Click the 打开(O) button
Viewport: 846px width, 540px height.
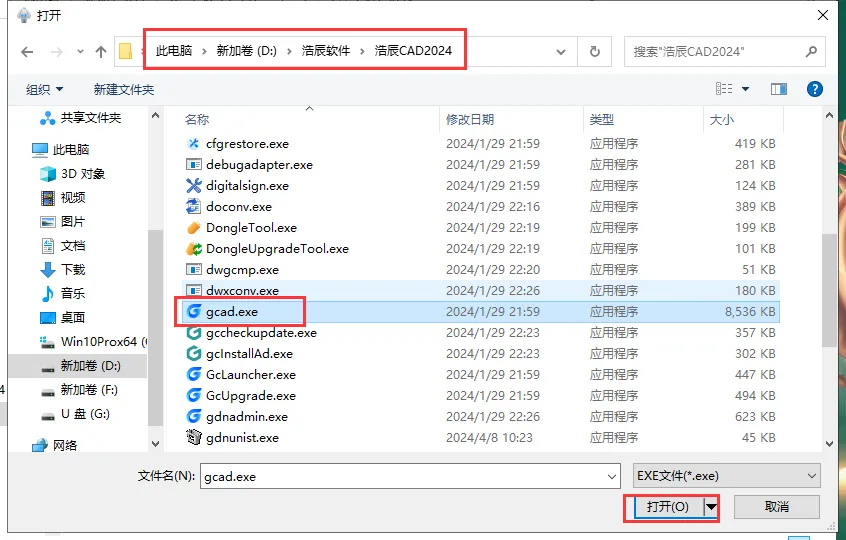tap(668, 507)
